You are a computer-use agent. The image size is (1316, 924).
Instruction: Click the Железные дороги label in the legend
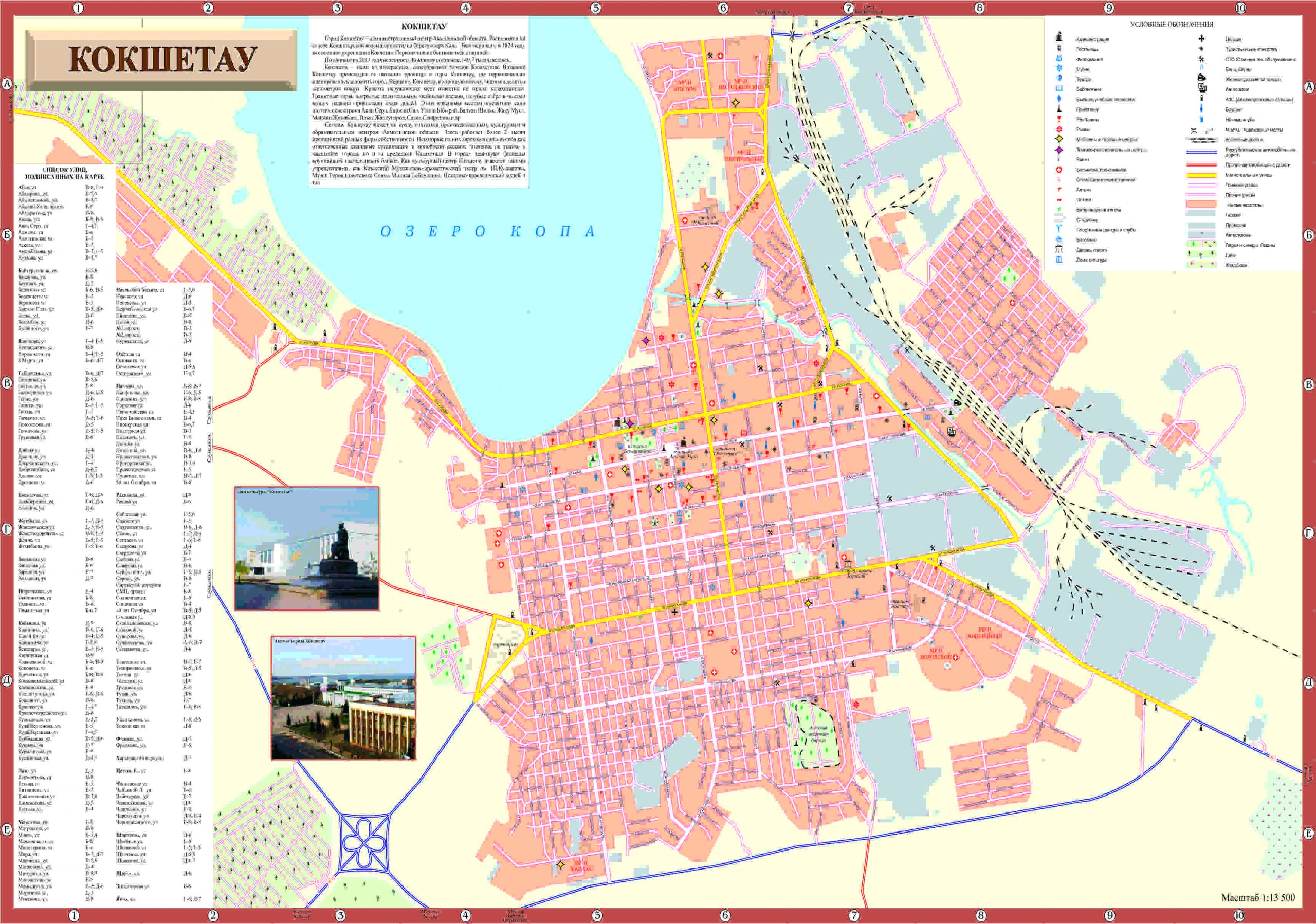click(1245, 140)
